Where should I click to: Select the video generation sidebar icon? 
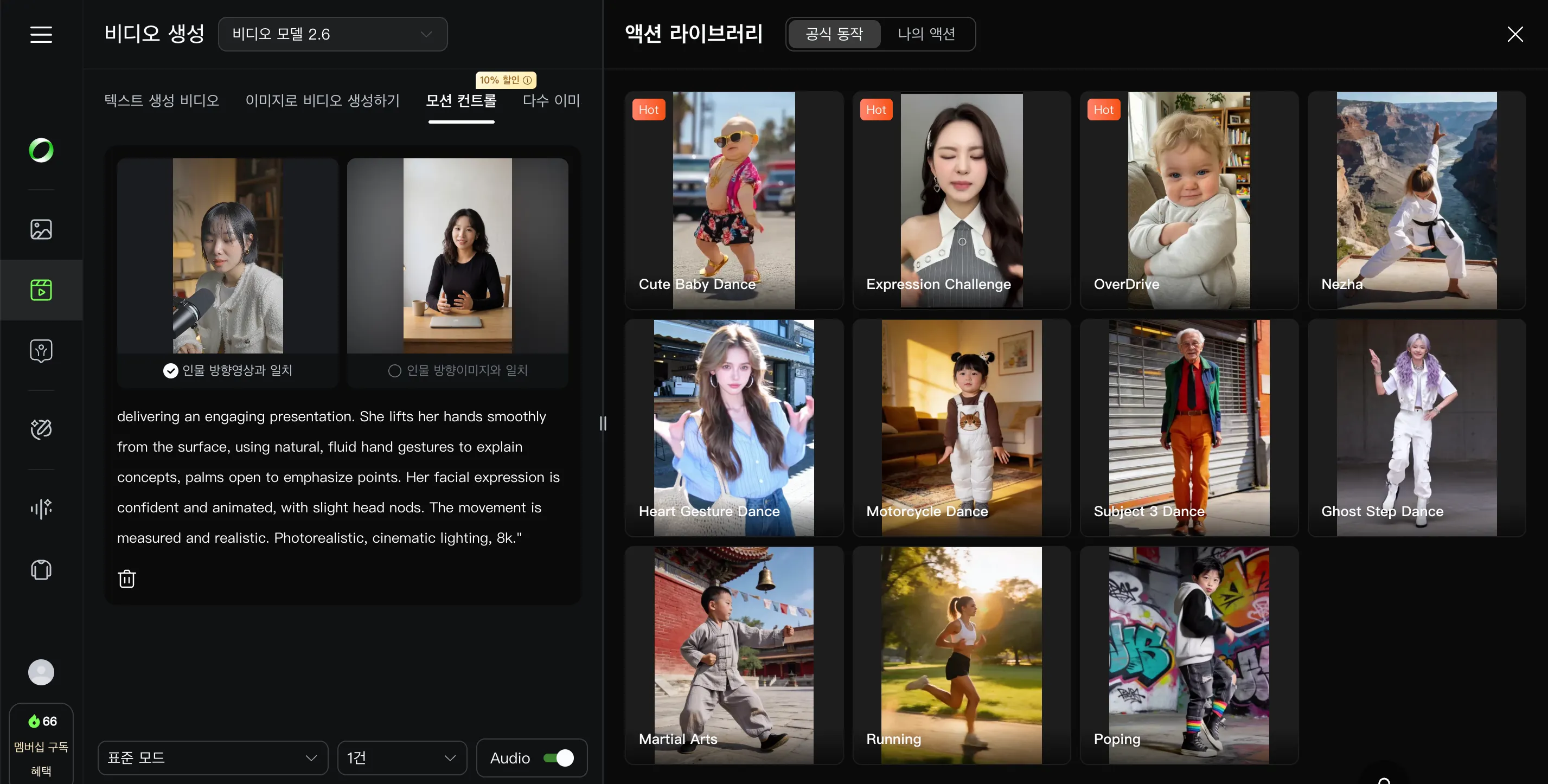[x=41, y=290]
